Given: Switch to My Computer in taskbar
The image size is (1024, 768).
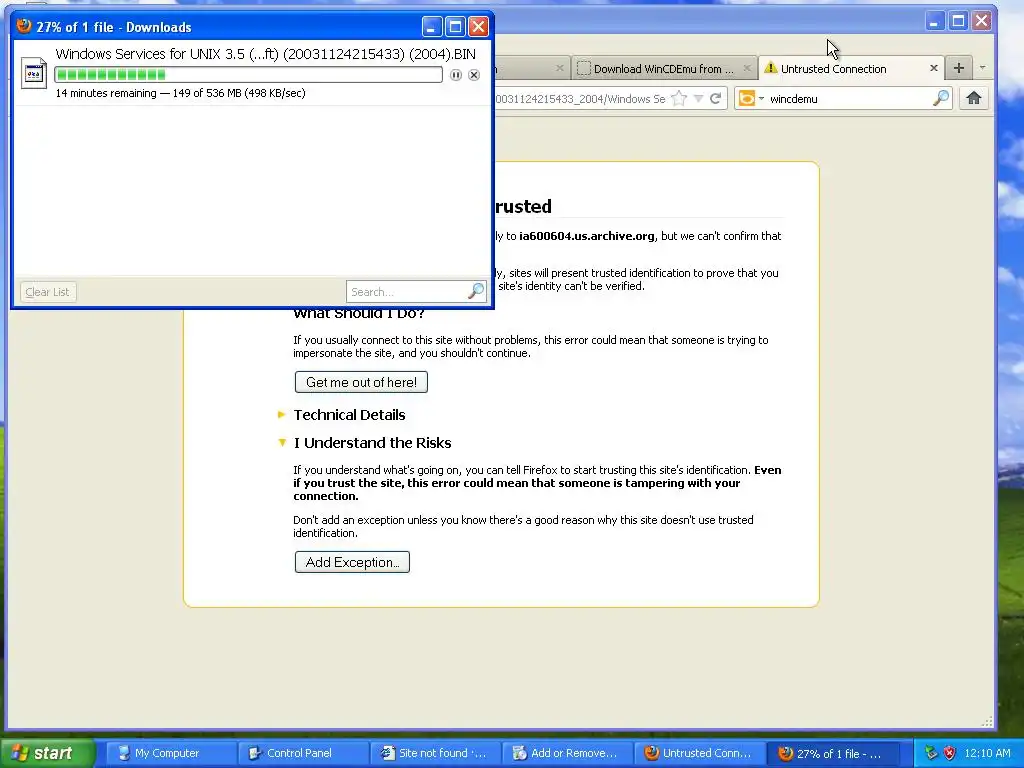Looking at the screenshot, I should pyautogui.click(x=171, y=753).
